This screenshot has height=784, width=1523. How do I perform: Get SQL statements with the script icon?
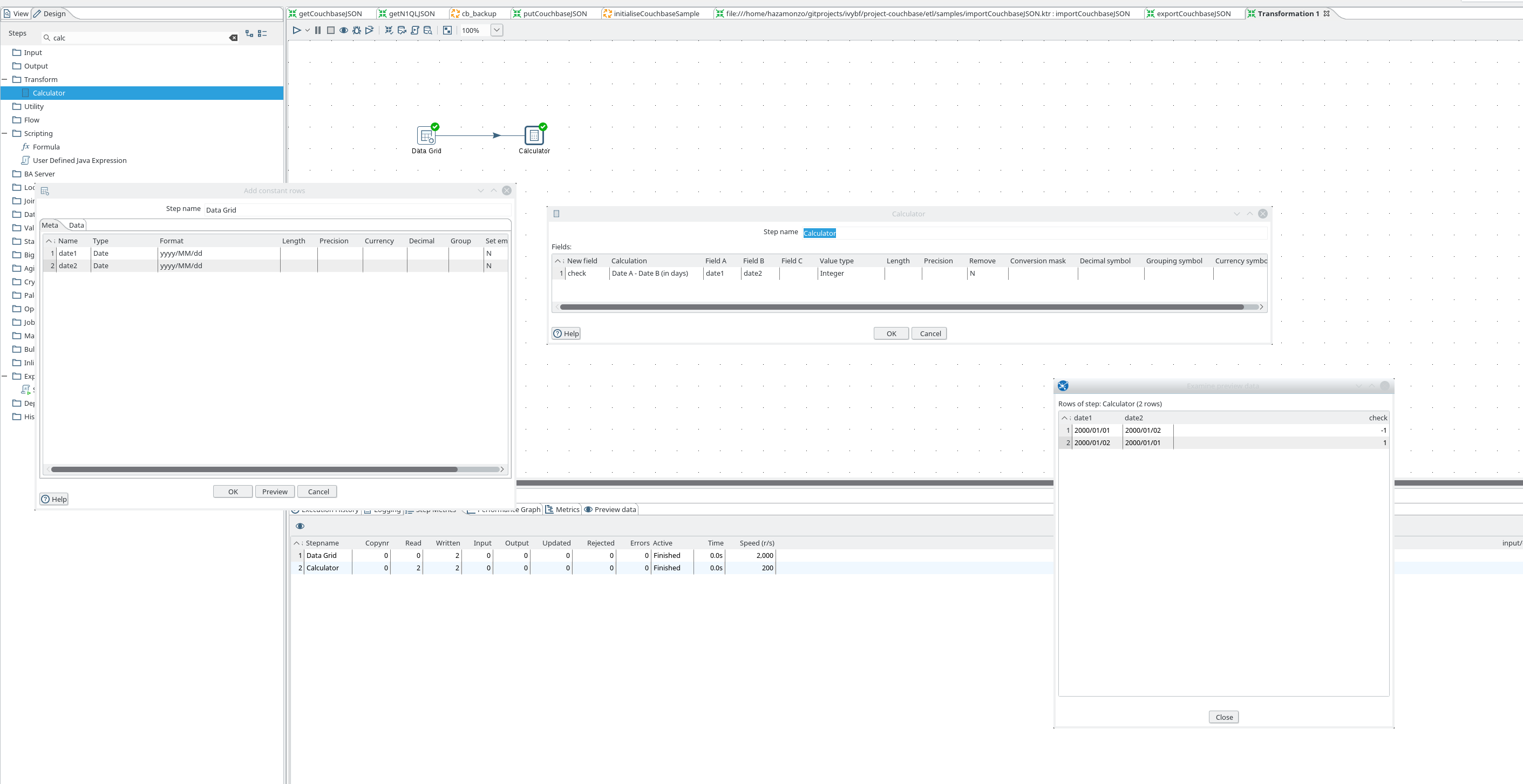click(415, 30)
